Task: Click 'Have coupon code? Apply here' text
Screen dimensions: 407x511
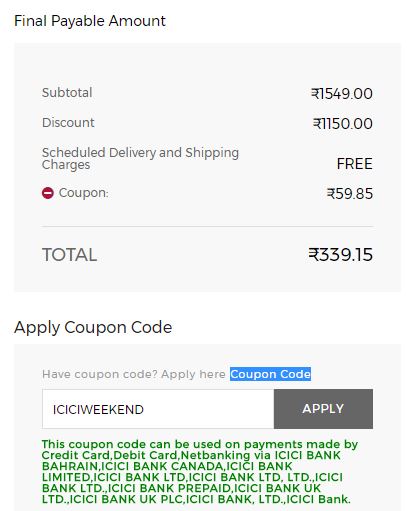Action: (134, 374)
